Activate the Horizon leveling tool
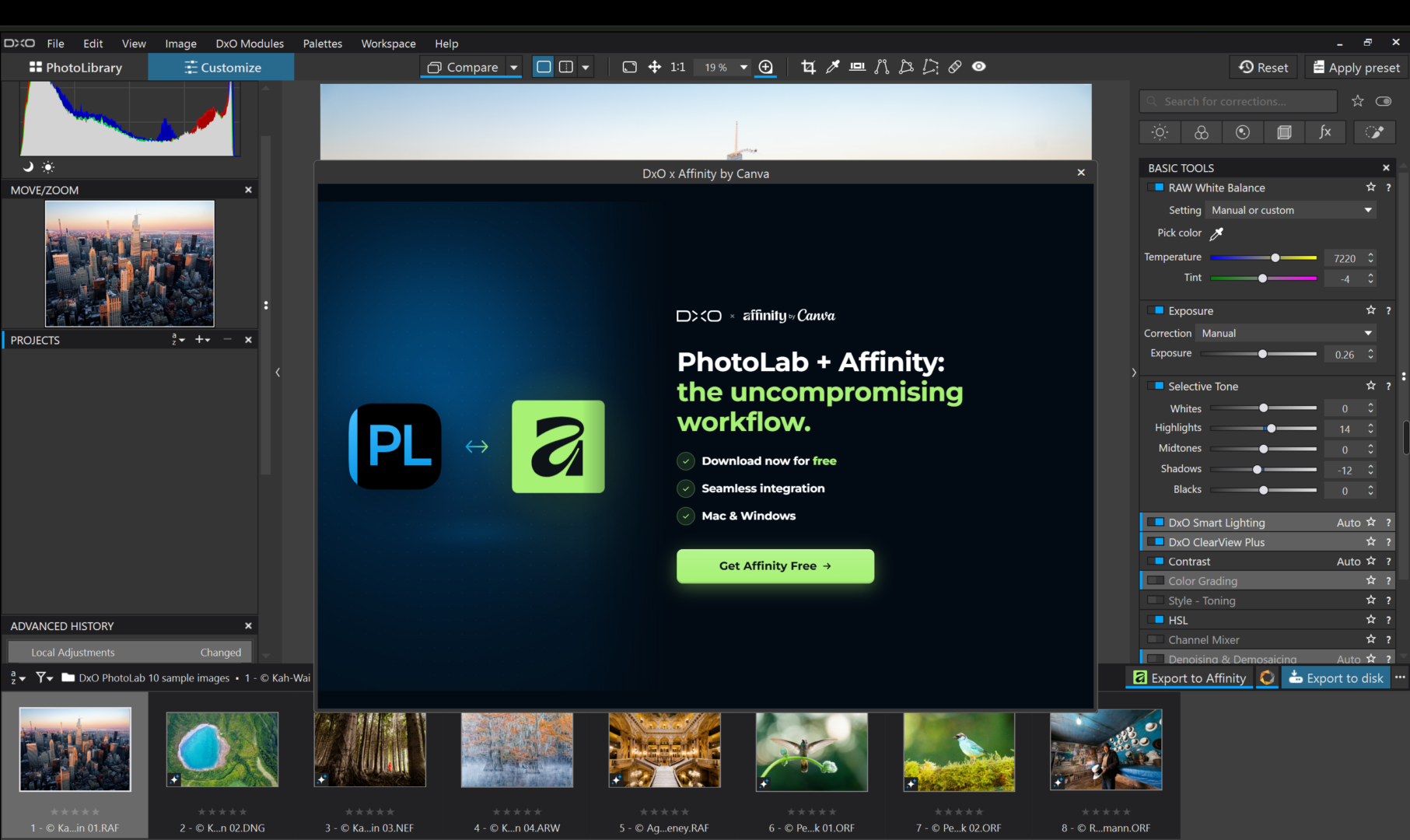The width and height of the screenshot is (1410, 840). (x=857, y=67)
